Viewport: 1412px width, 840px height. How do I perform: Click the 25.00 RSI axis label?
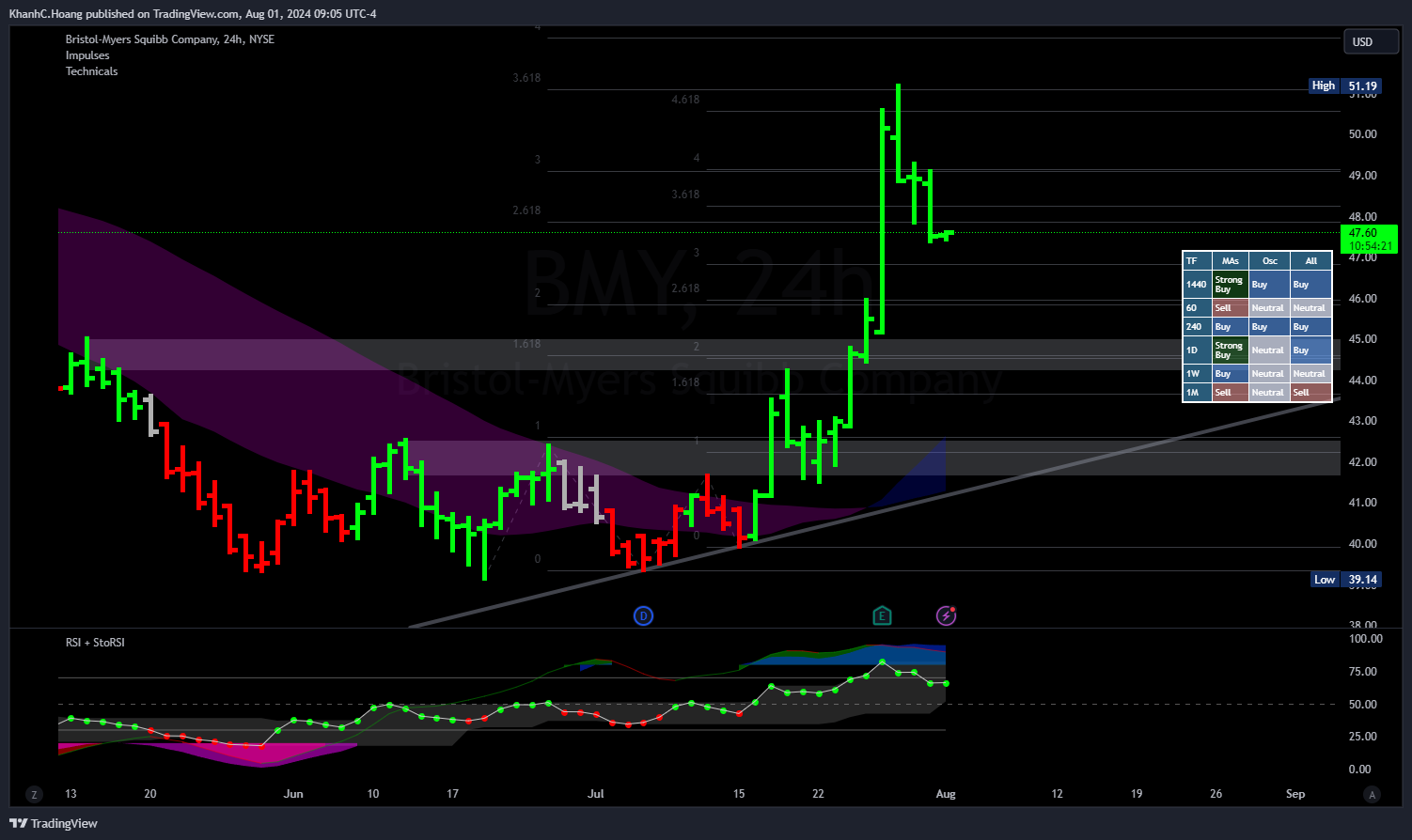(x=1363, y=737)
